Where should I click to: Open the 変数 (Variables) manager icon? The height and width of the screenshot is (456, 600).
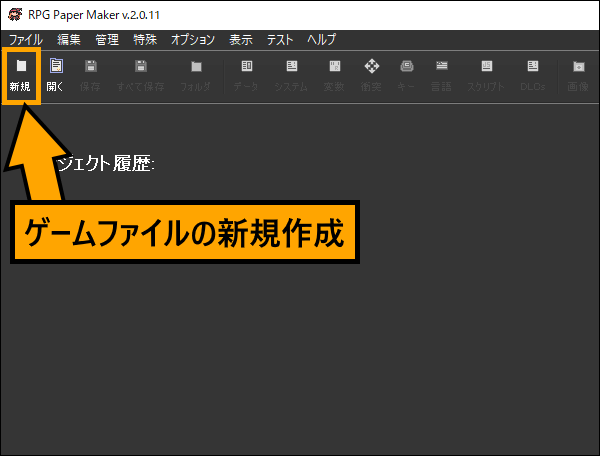tap(335, 75)
